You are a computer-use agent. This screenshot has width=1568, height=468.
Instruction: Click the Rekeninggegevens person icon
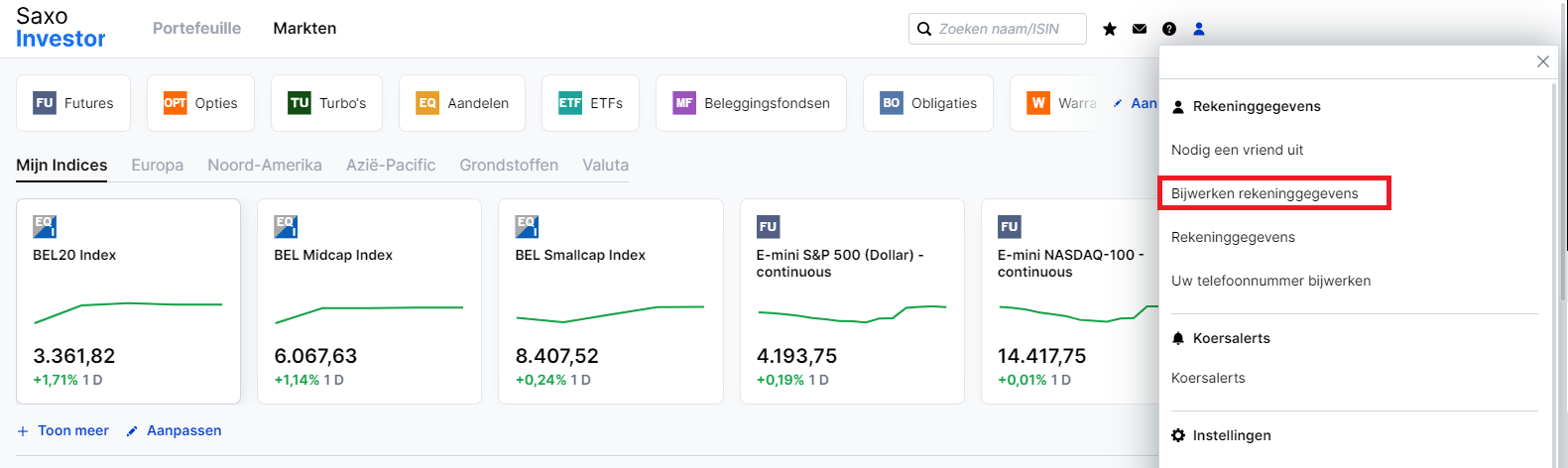(1178, 107)
